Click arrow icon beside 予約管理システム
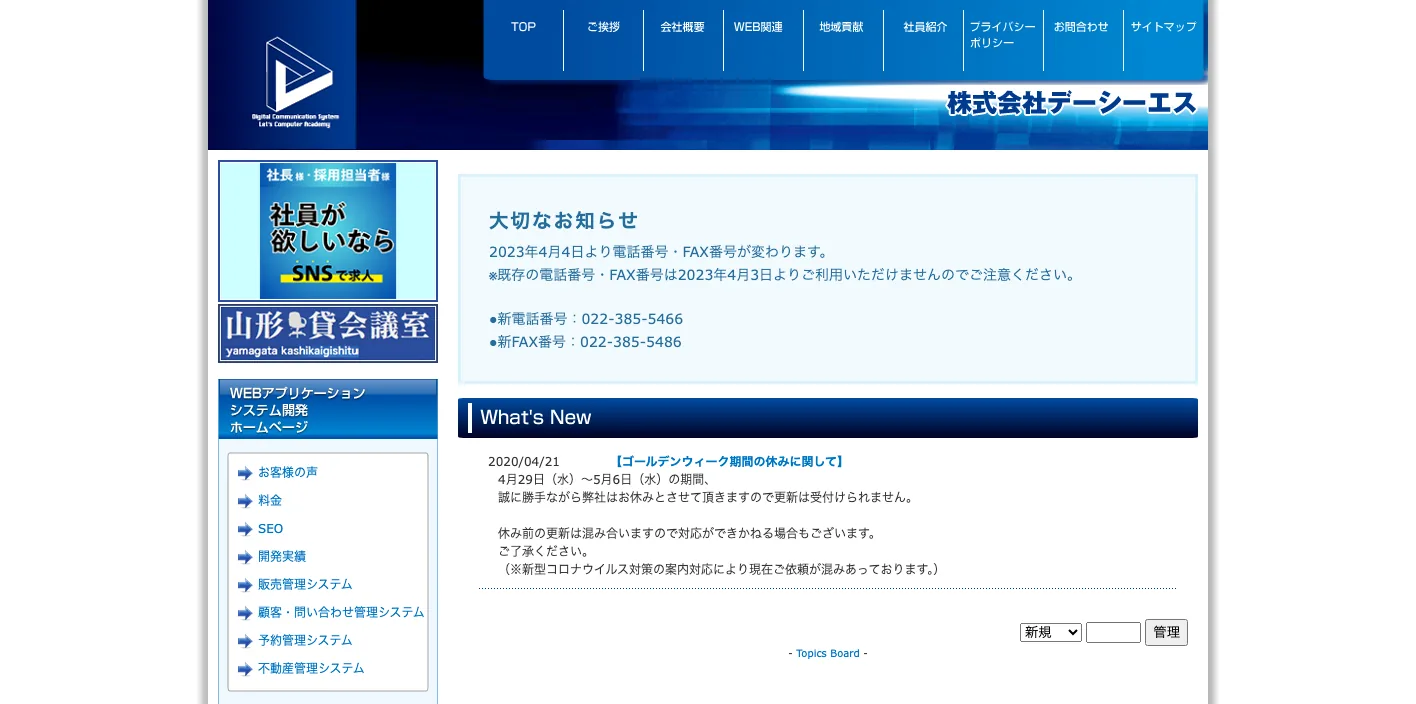 pos(245,641)
